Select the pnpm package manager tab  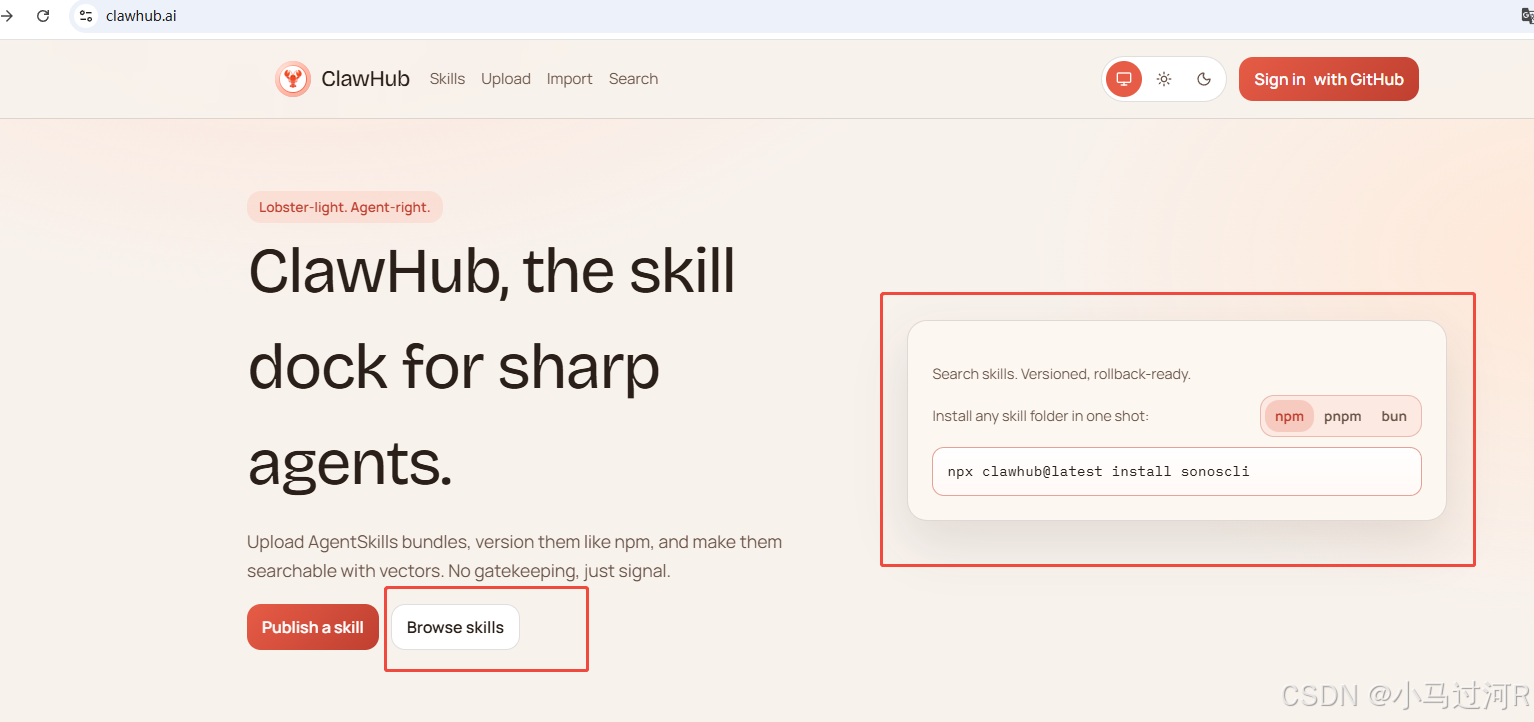click(1342, 416)
